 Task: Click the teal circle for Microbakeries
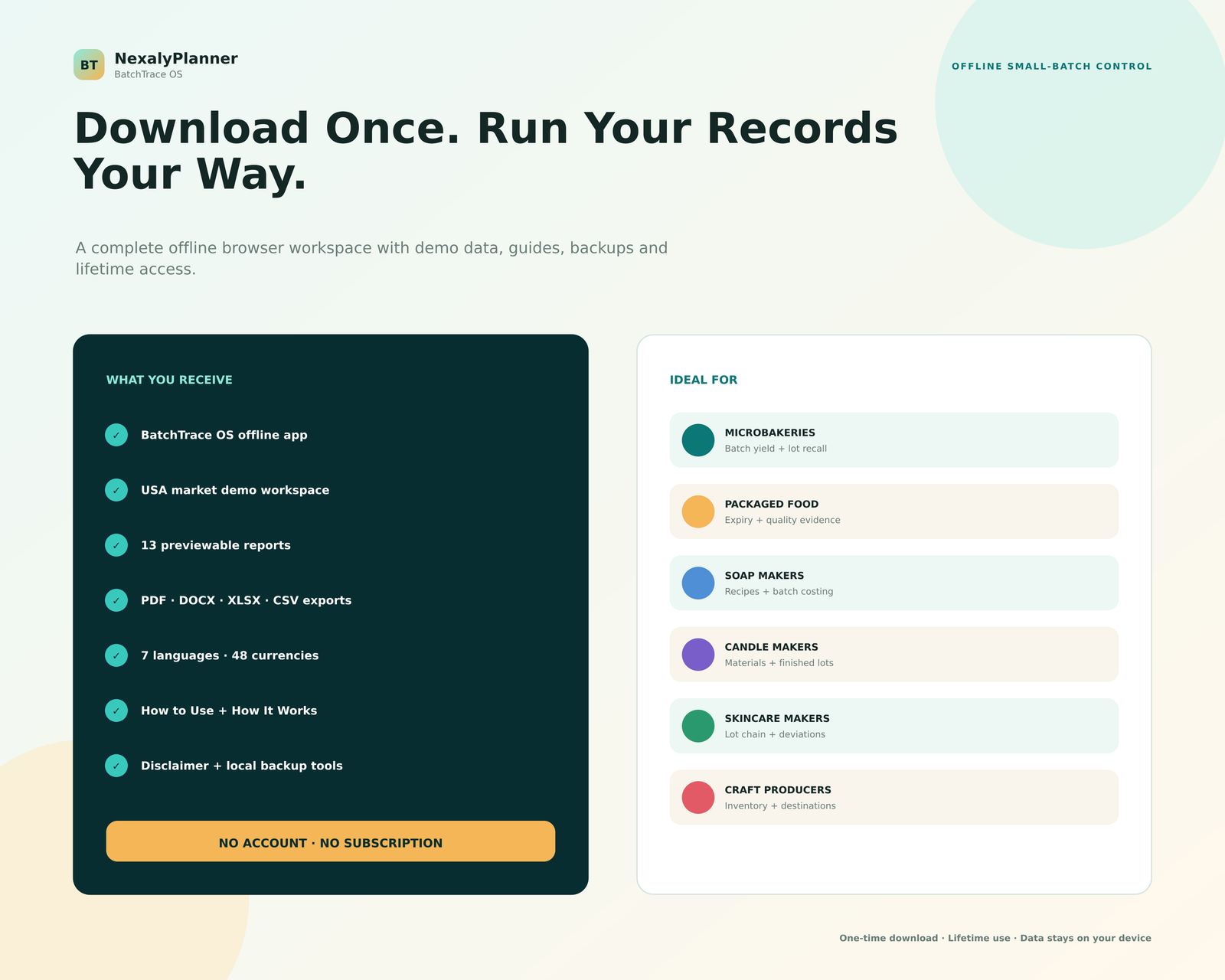coord(698,440)
